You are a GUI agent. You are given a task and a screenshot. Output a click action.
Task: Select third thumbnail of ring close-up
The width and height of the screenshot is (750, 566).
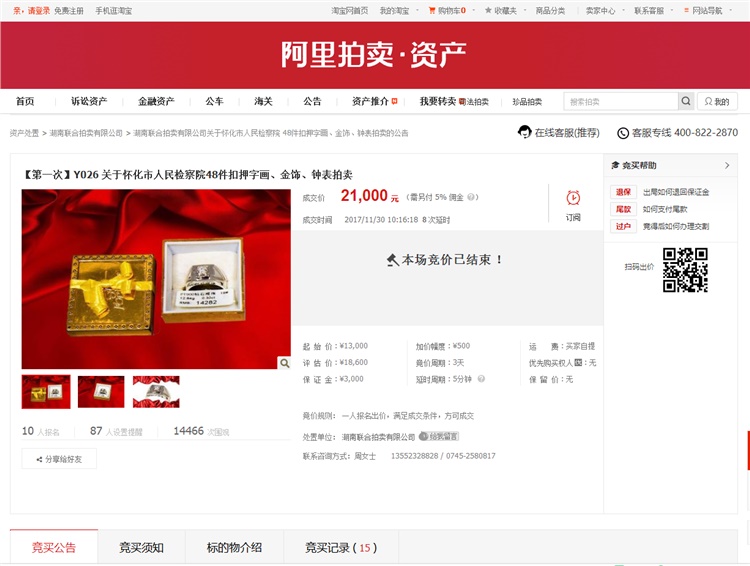point(156,392)
